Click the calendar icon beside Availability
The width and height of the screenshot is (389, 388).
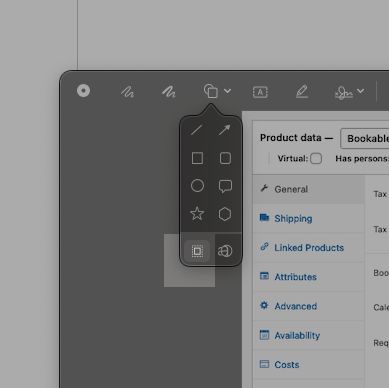coord(264,335)
